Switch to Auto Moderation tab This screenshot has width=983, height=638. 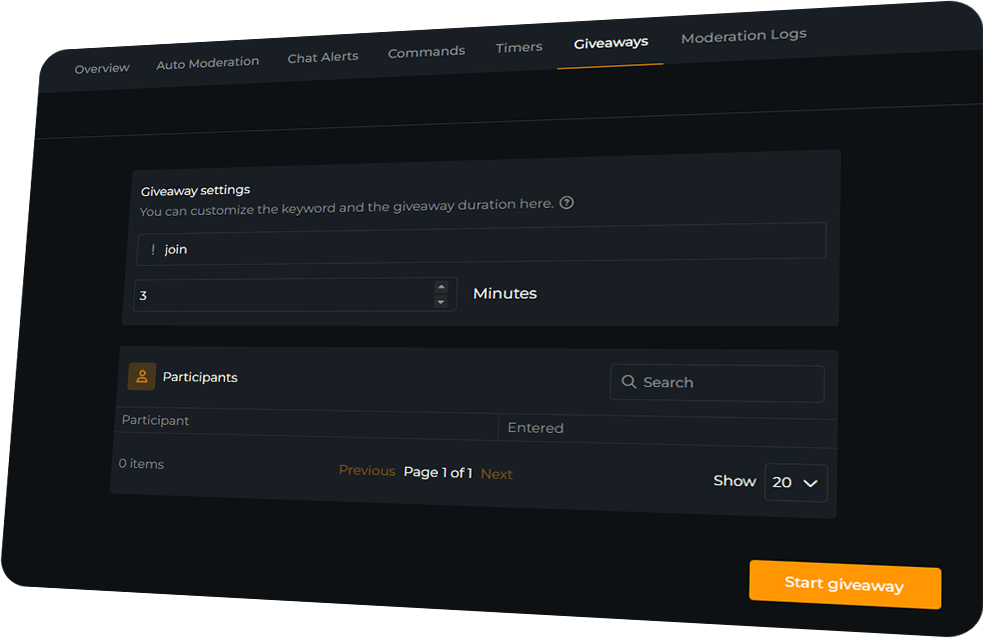coord(208,63)
